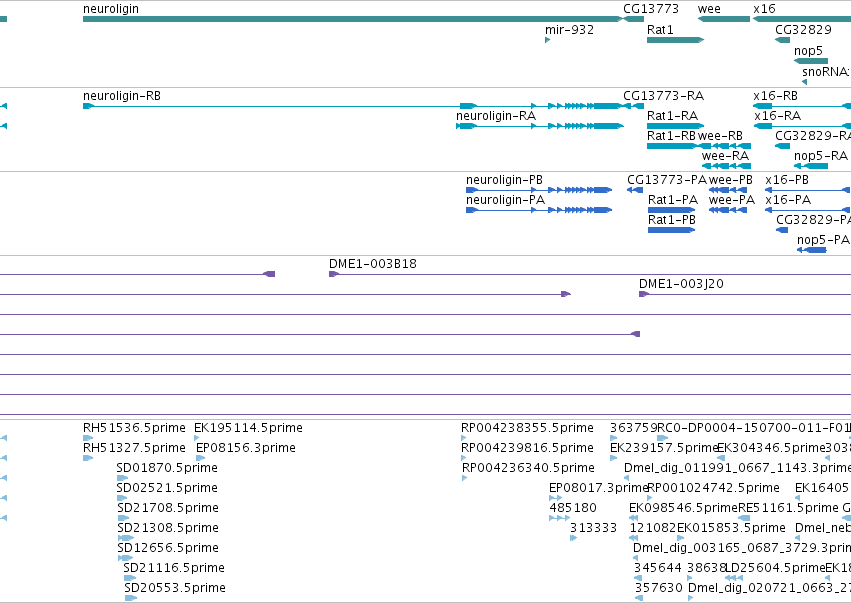The height and width of the screenshot is (603, 851).
Task: Select the Rat1-PA protein bar
Action: point(671,210)
